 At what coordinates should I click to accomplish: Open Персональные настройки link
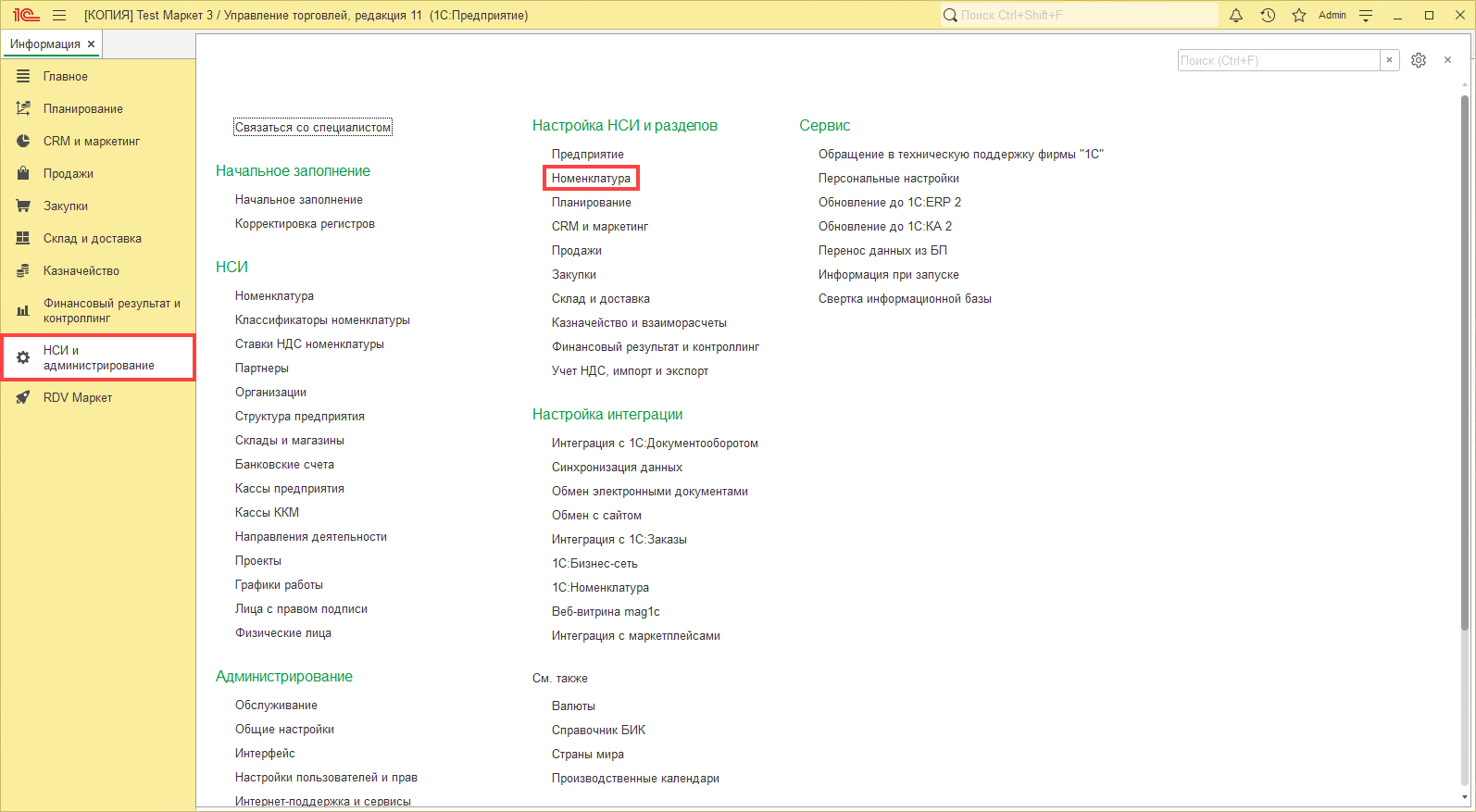coord(889,179)
